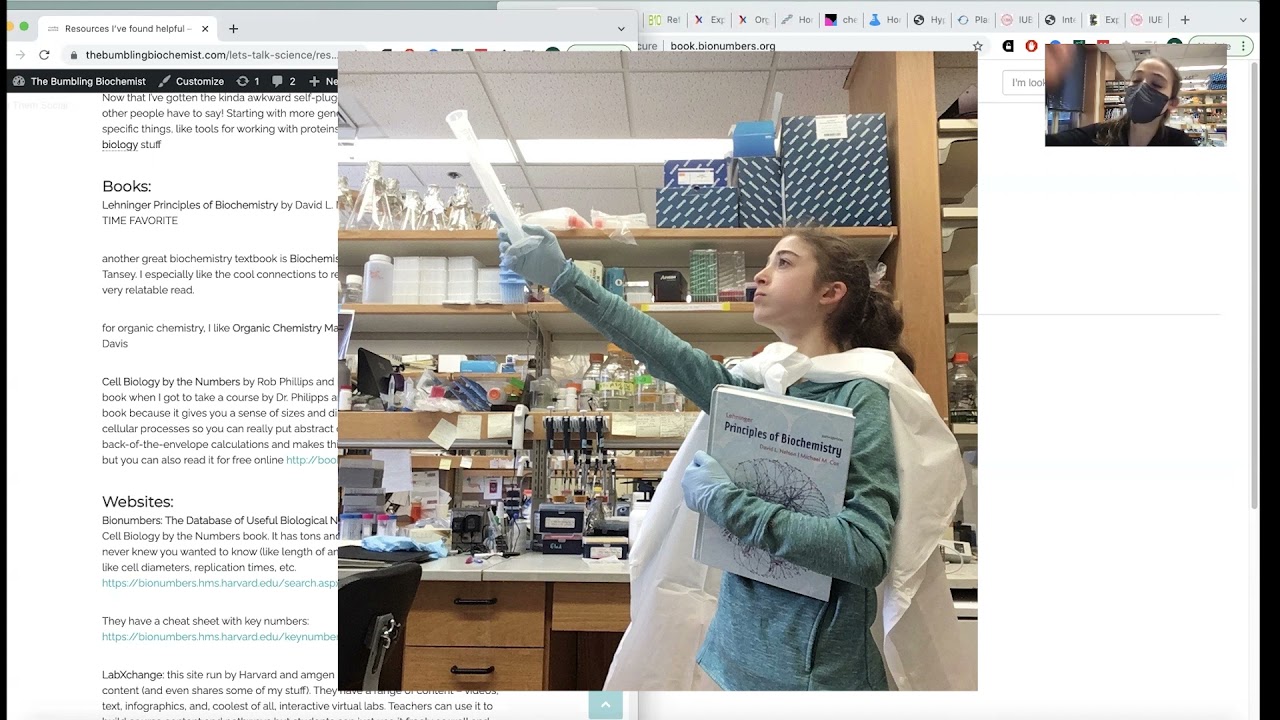Bookmark the page with the star icon
This screenshot has height=720, width=1280.
[977, 46]
